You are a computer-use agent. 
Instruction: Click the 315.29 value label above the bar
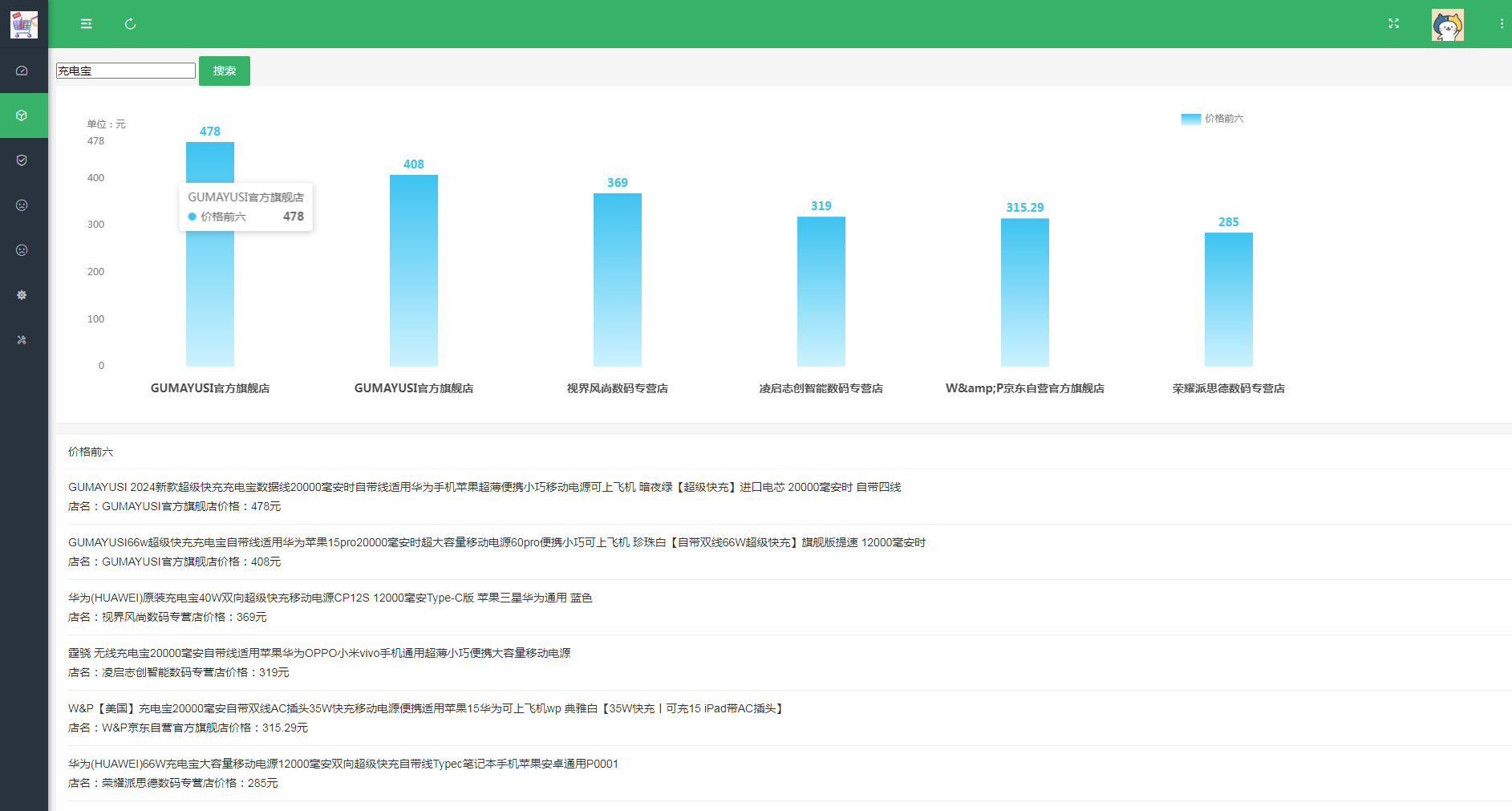pos(1025,208)
